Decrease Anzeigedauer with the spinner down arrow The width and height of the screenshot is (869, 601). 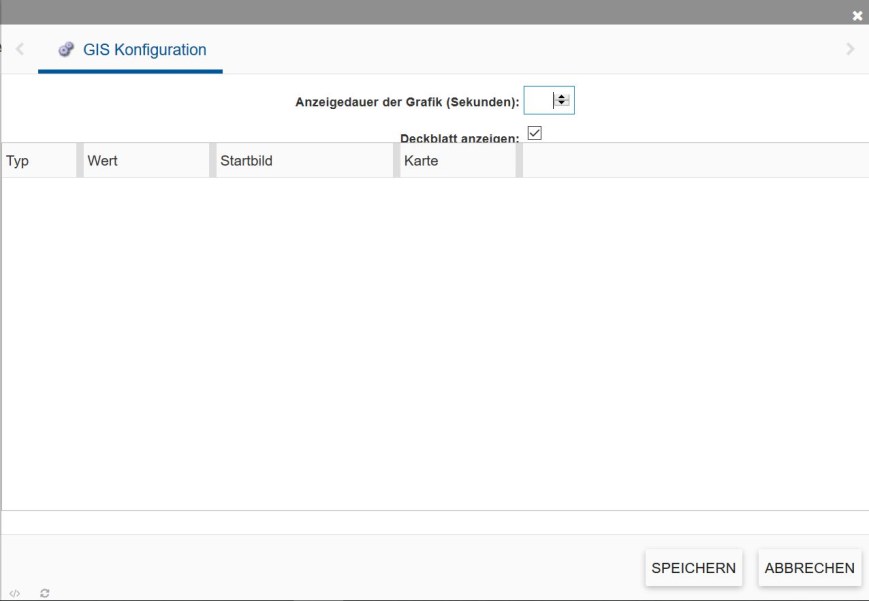click(562, 104)
